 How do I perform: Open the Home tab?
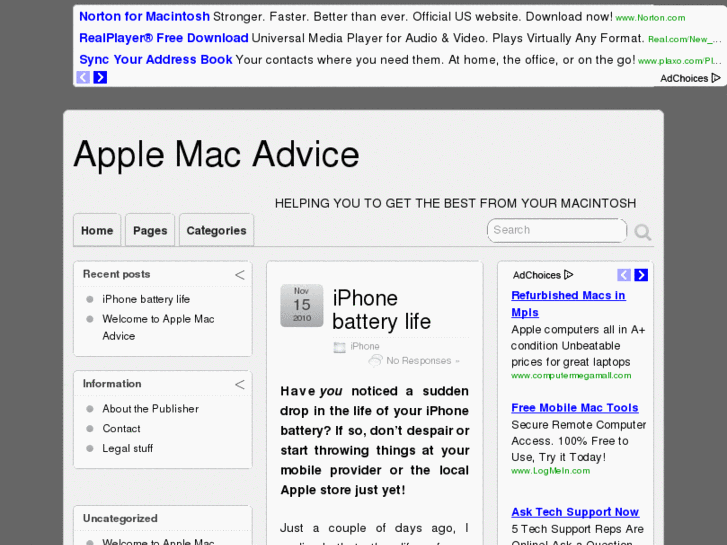[97, 230]
